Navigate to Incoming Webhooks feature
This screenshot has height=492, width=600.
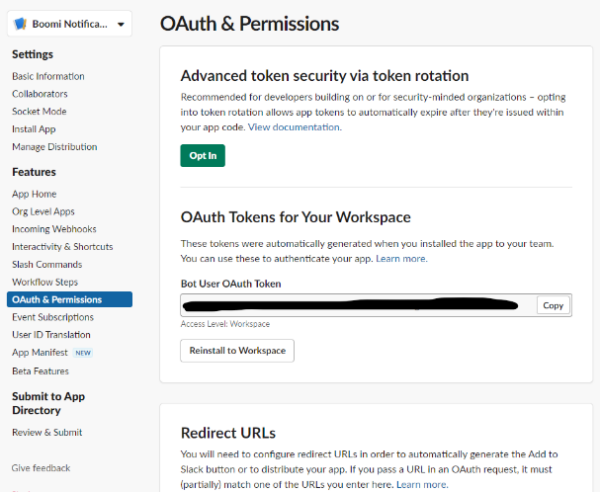[x=54, y=229]
